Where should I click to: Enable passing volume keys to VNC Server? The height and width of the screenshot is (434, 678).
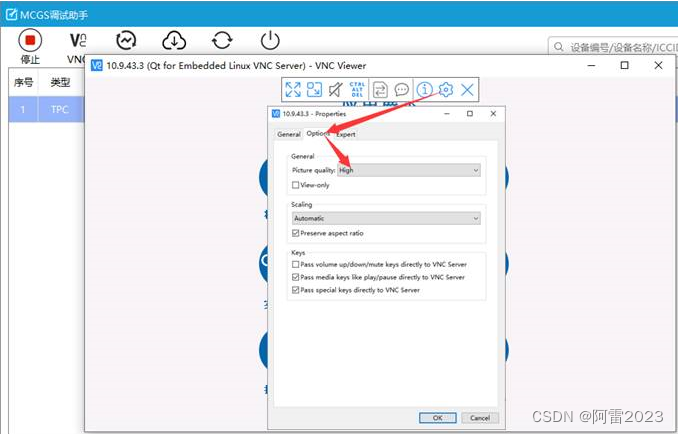296,264
